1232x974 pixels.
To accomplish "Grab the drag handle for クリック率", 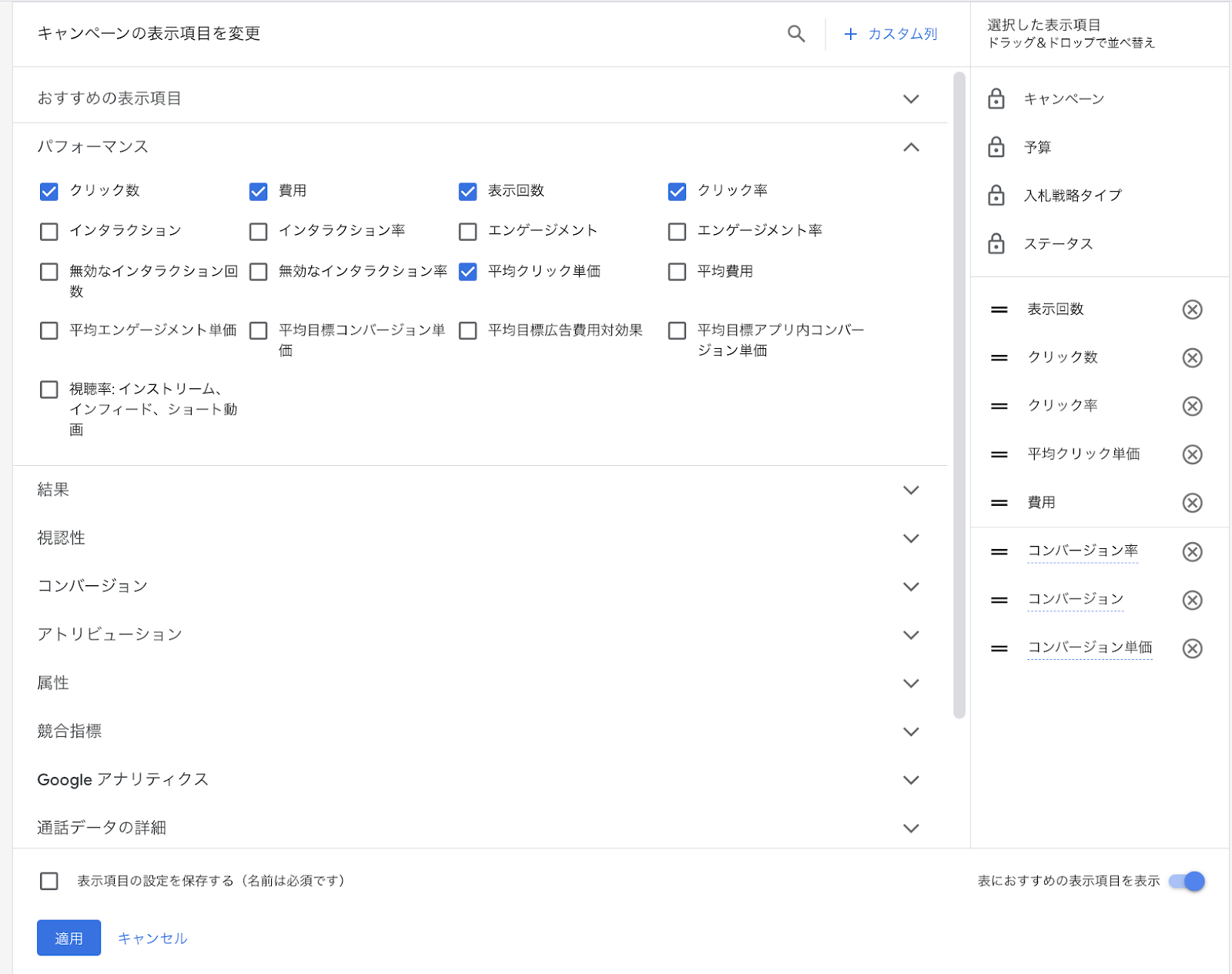I will [x=999, y=406].
